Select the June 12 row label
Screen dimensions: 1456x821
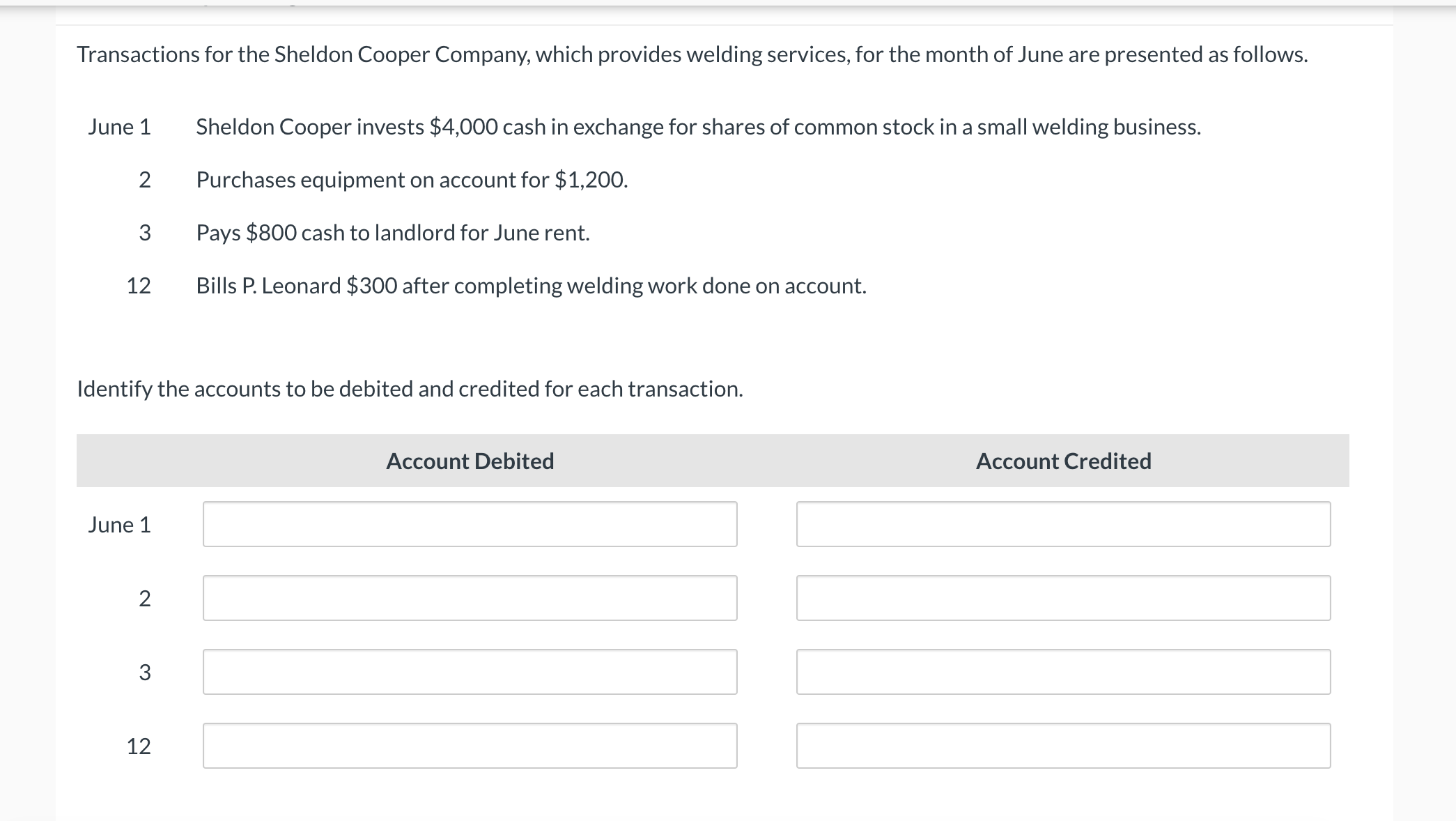[x=139, y=747]
